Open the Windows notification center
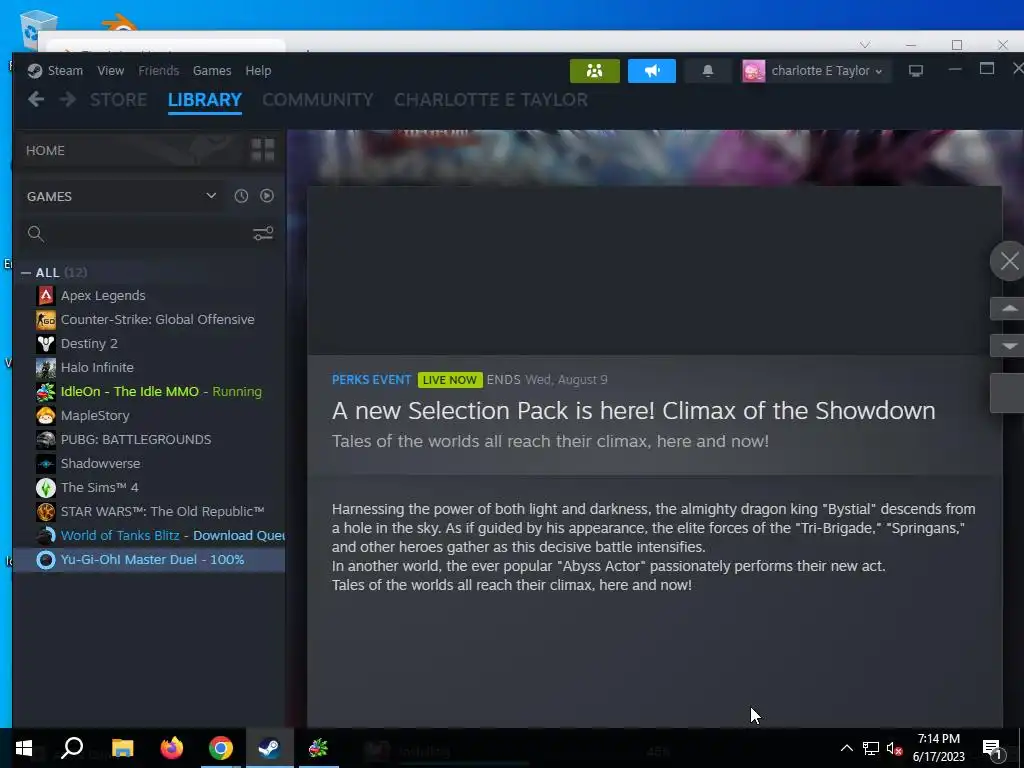 (992, 749)
